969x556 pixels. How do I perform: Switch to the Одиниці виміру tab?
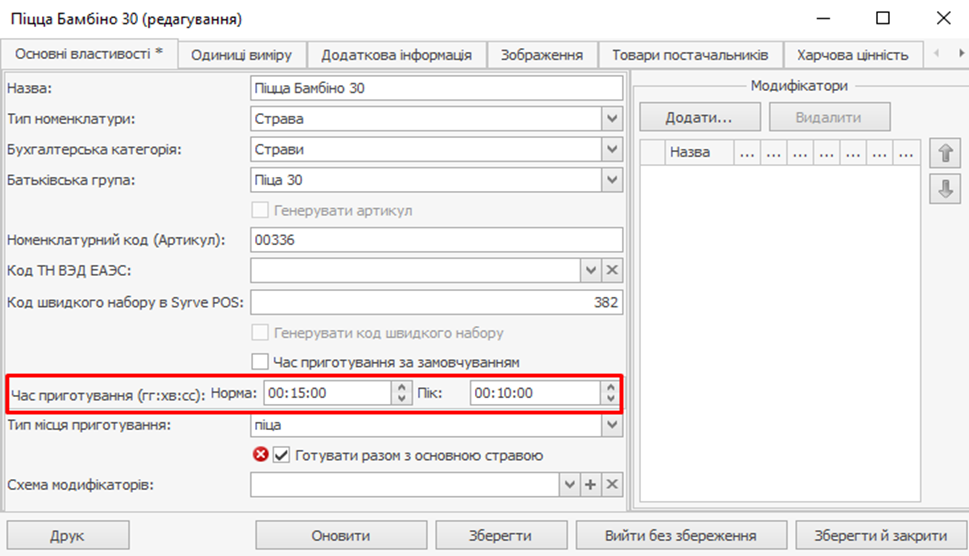242,55
